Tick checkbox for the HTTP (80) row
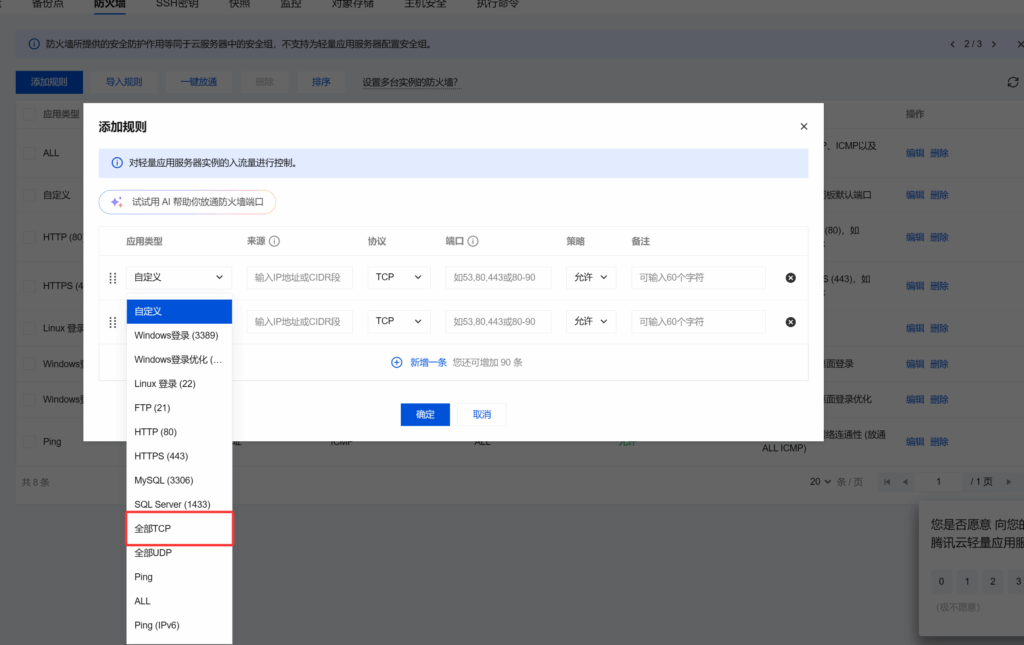This screenshot has height=645, width=1024. 29,237
